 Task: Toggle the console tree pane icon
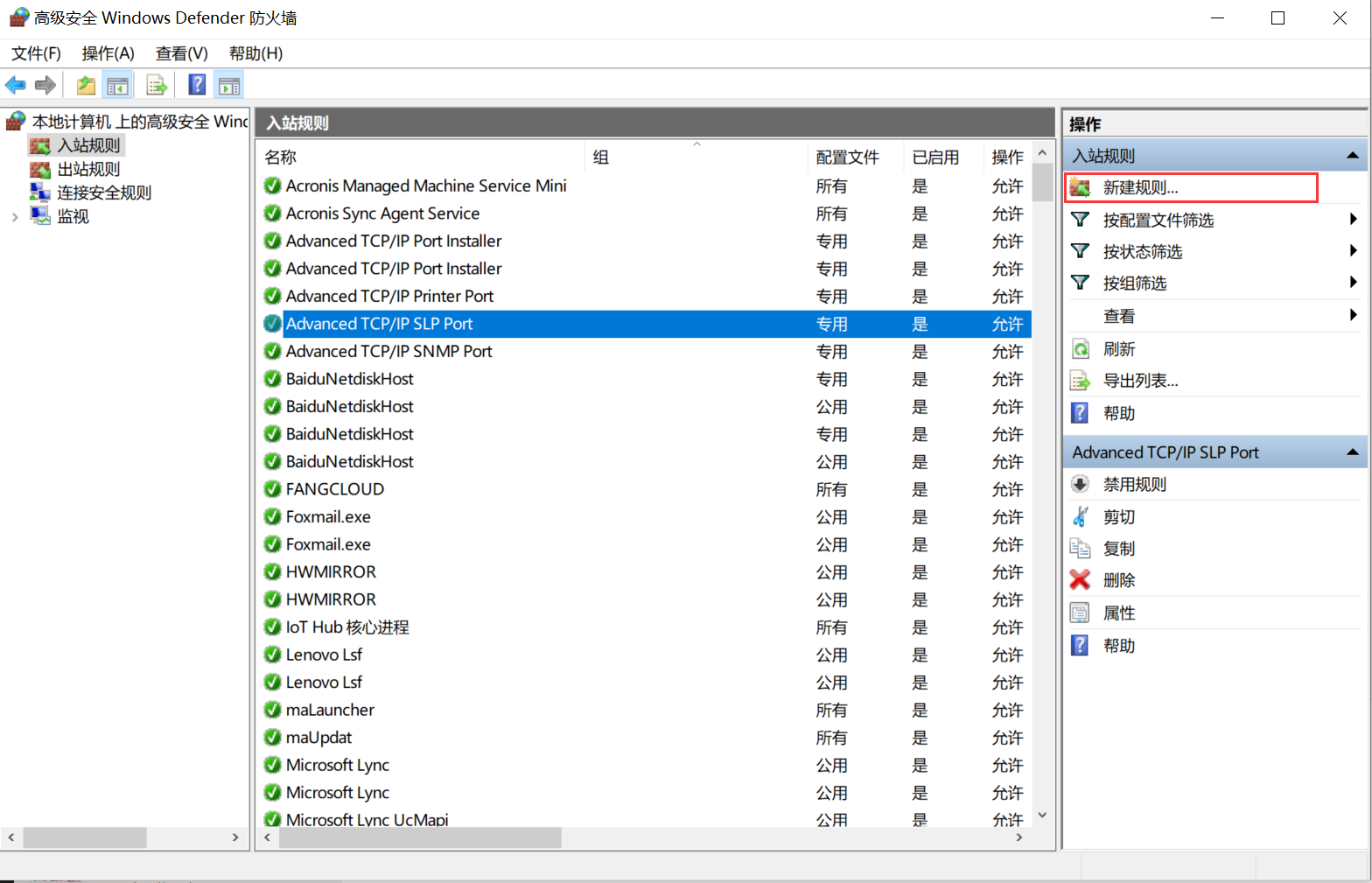[117, 85]
